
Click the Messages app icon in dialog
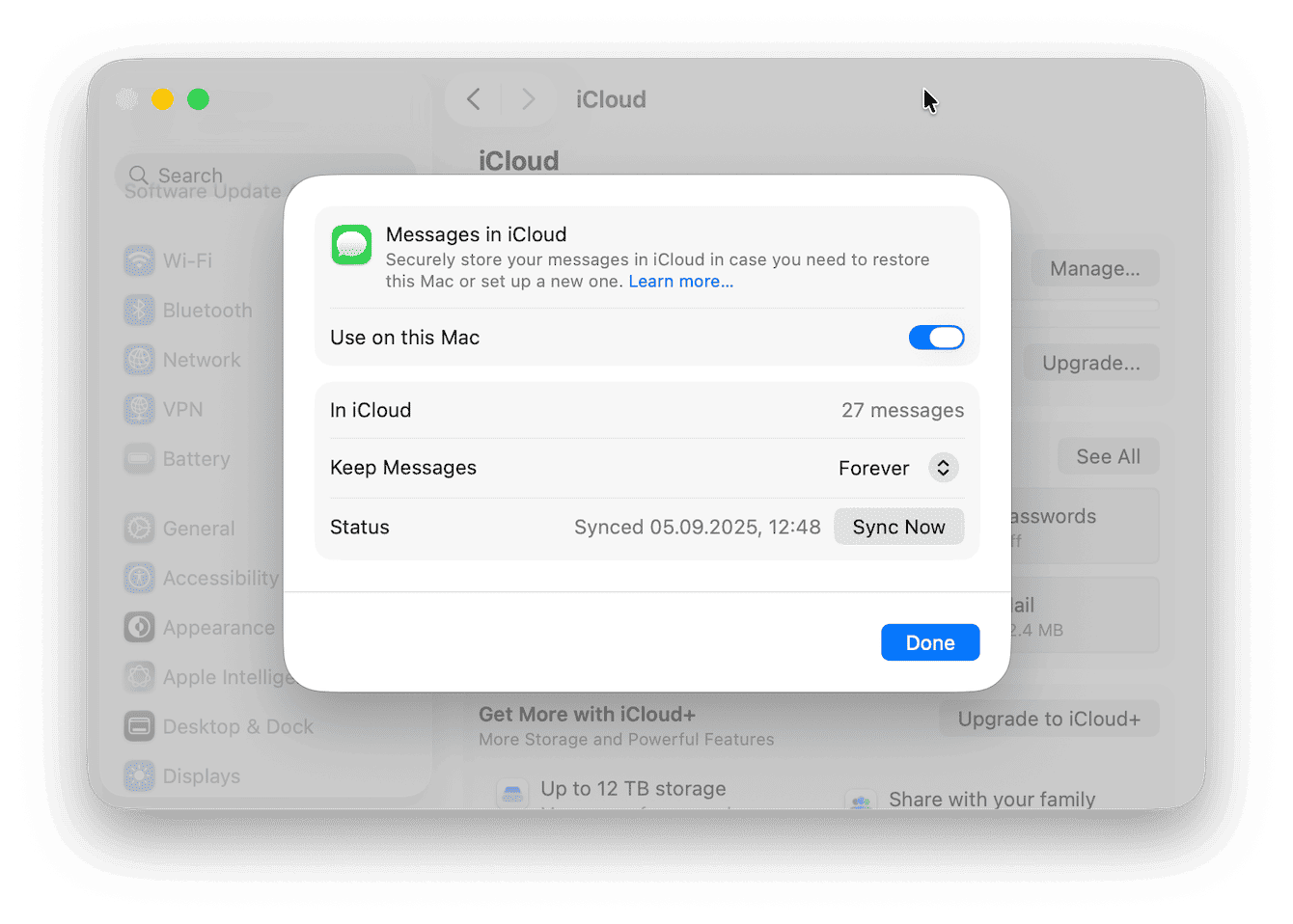click(x=351, y=245)
